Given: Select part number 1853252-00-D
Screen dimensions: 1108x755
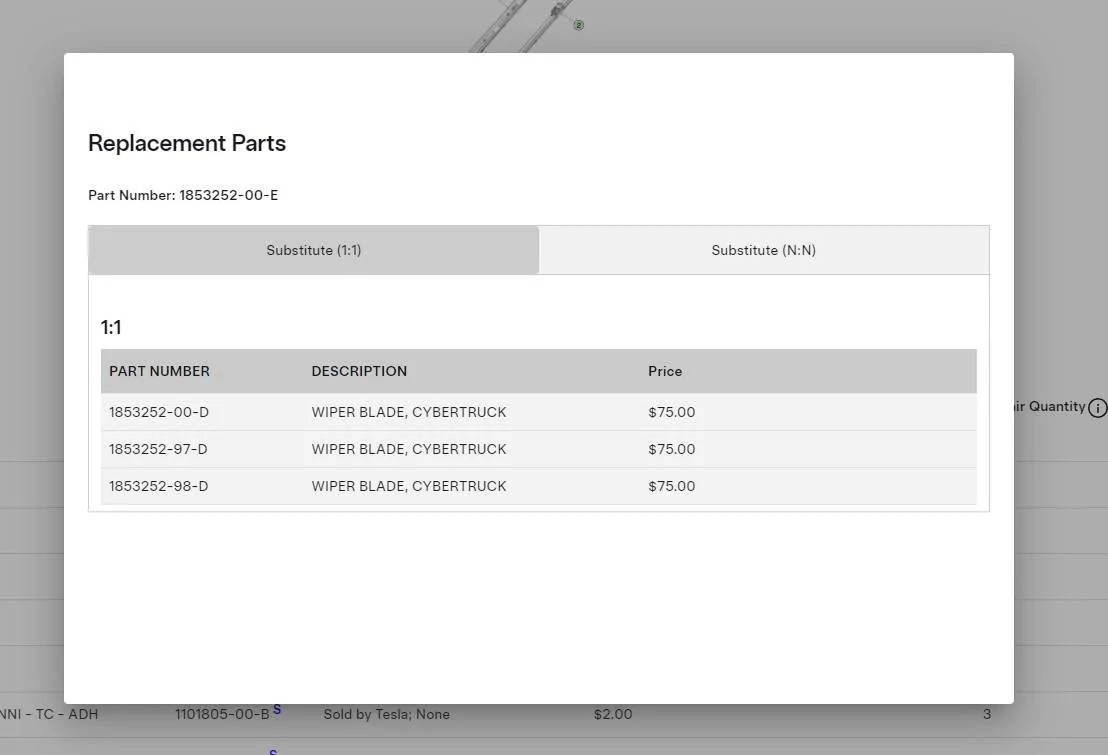Looking at the screenshot, I should (159, 412).
